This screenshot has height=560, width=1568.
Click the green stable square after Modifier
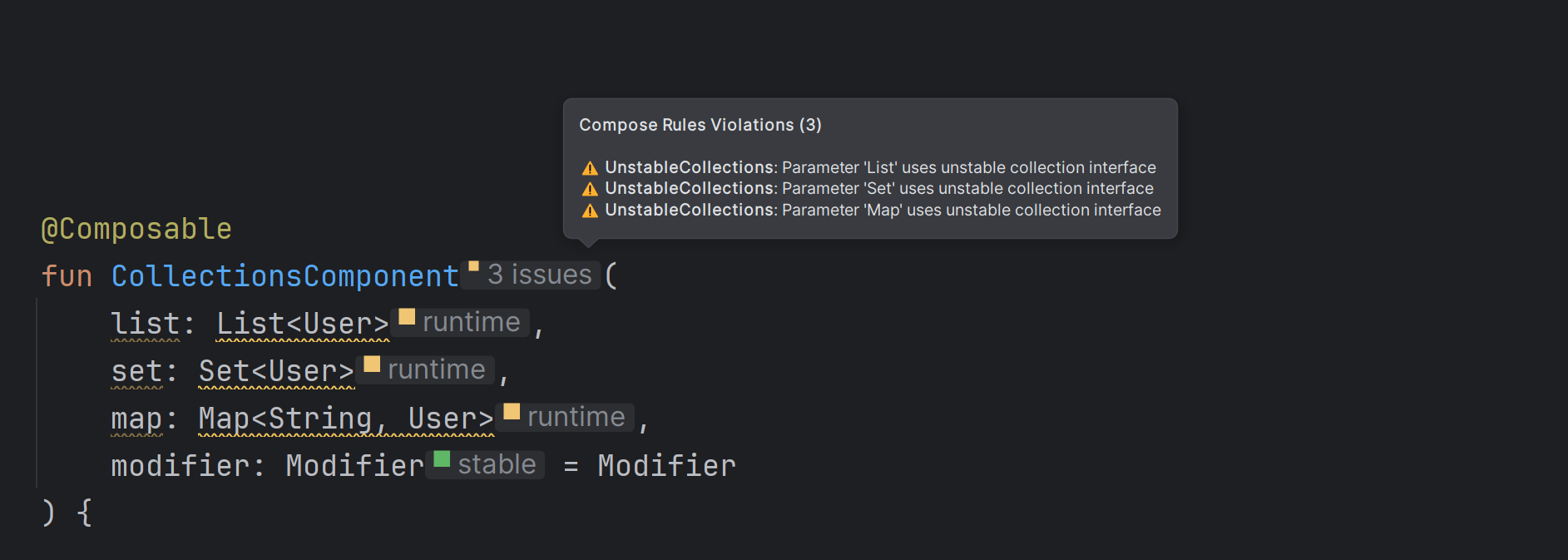click(x=442, y=458)
